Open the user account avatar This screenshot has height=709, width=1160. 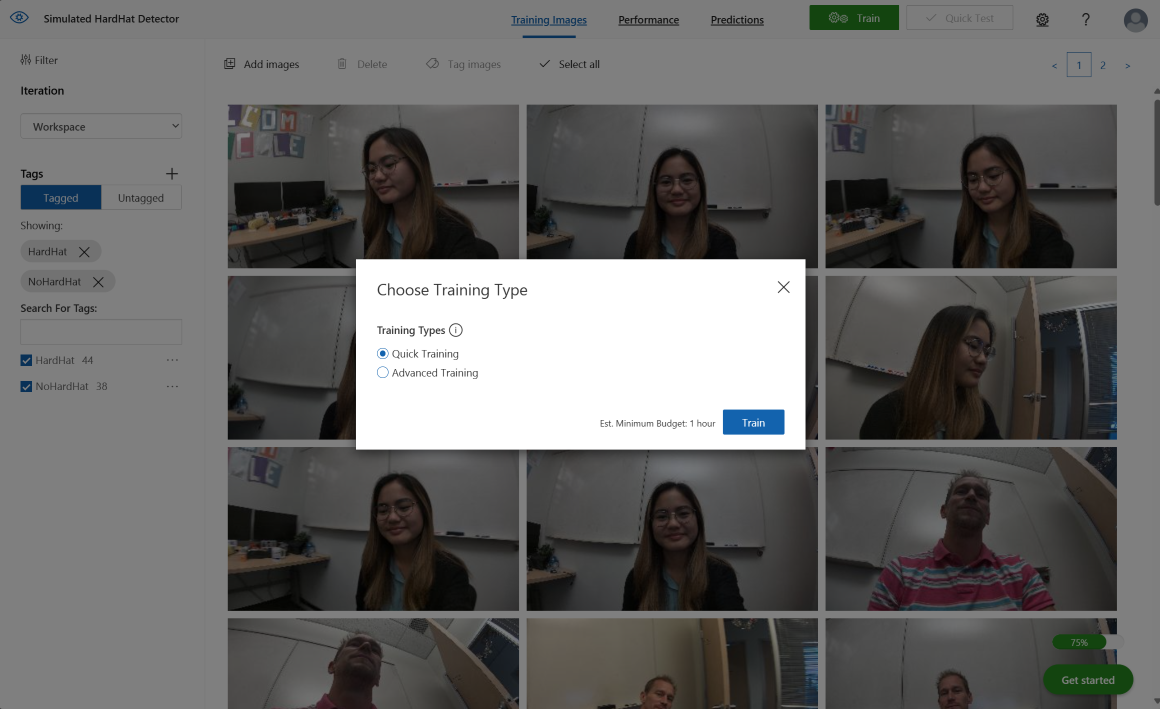coord(1135,20)
